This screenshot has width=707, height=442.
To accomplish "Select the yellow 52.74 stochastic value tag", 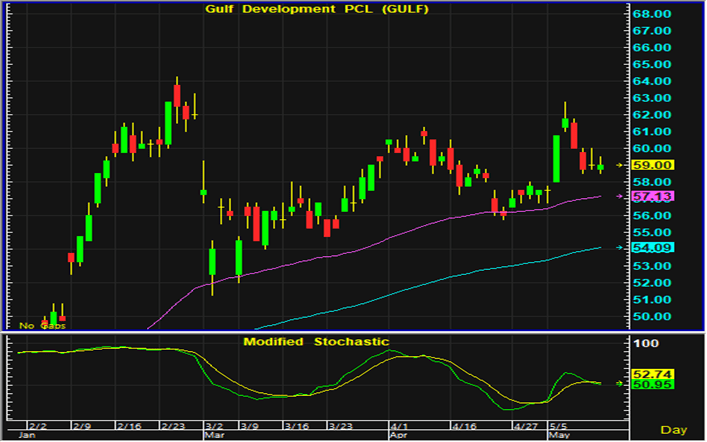I will [x=652, y=374].
